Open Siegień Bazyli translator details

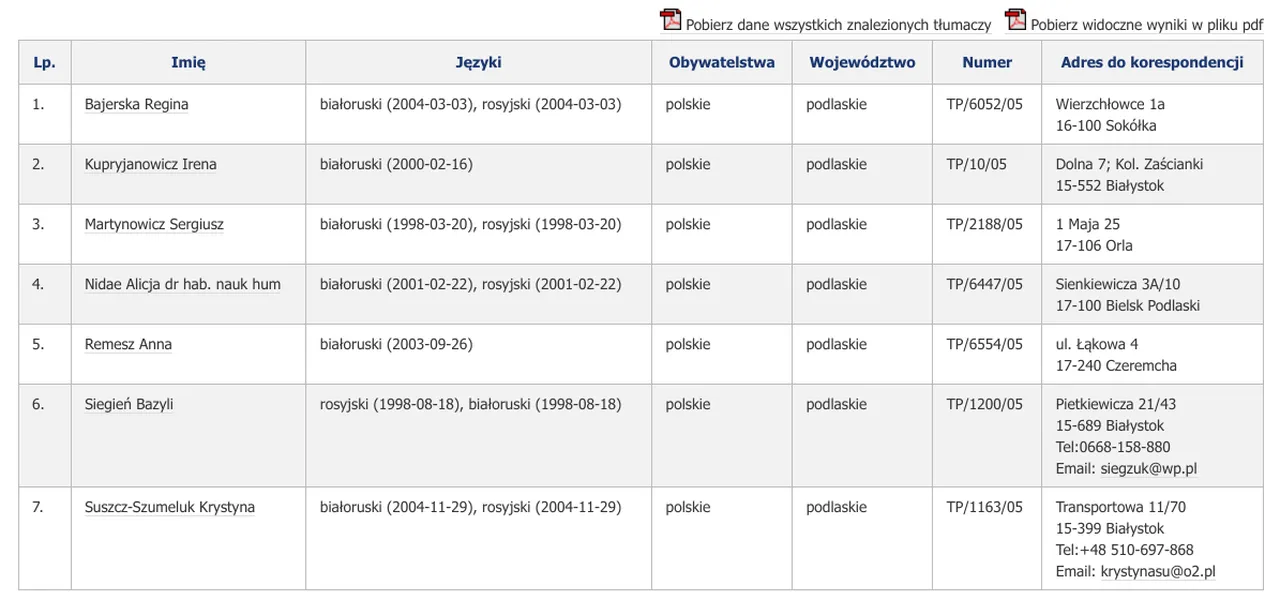[x=129, y=404]
